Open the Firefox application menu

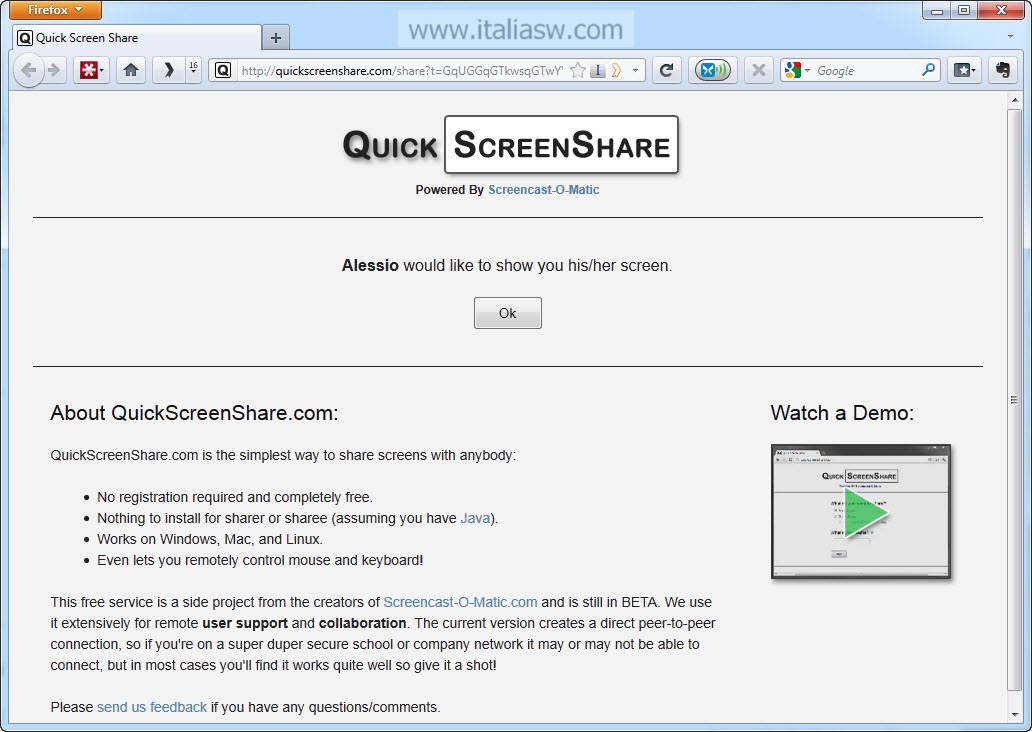point(55,10)
